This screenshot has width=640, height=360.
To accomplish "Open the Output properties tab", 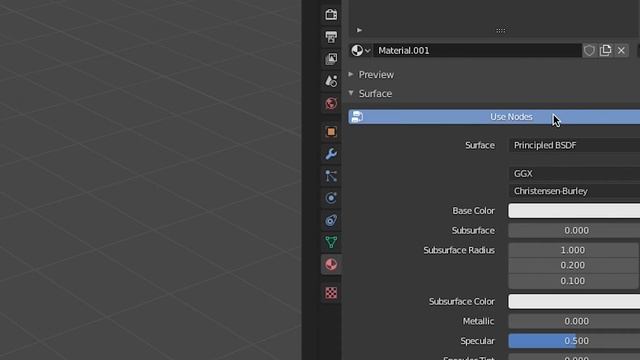I will (x=331, y=37).
